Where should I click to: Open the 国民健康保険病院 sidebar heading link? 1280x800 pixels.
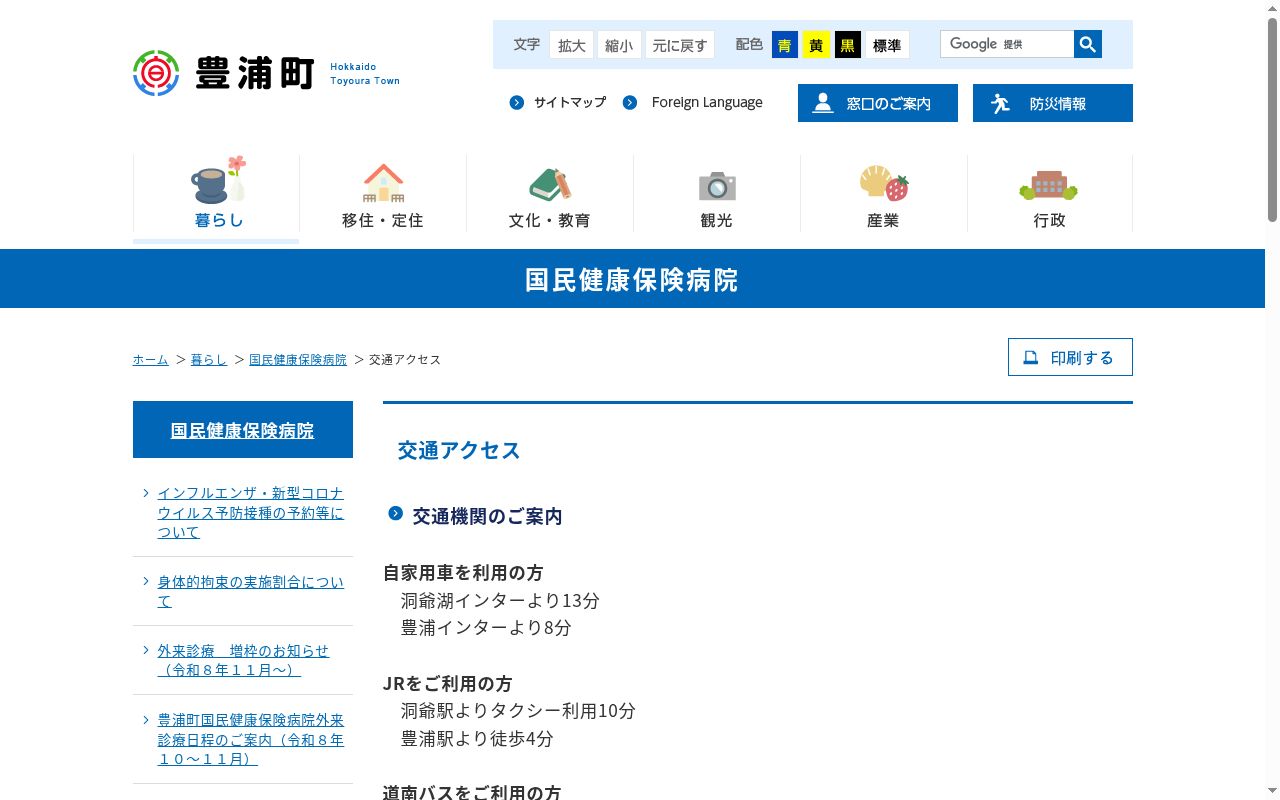click(243, 430)
